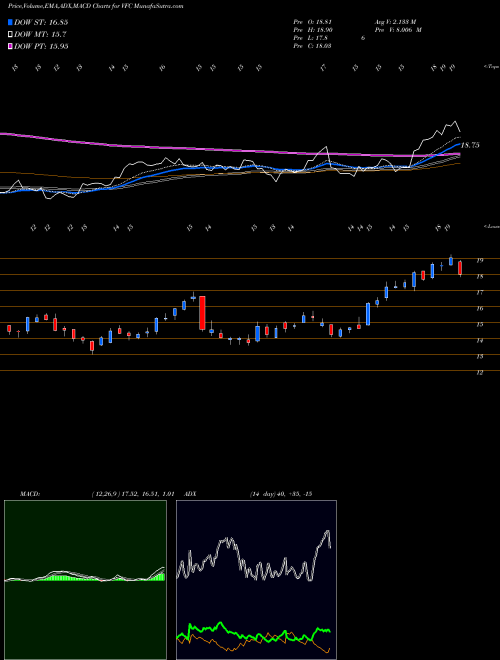Image resolution: width=500 pixels, height=660 pixels.
Task: Click the price axis label 19
Action: coord(479,261)
